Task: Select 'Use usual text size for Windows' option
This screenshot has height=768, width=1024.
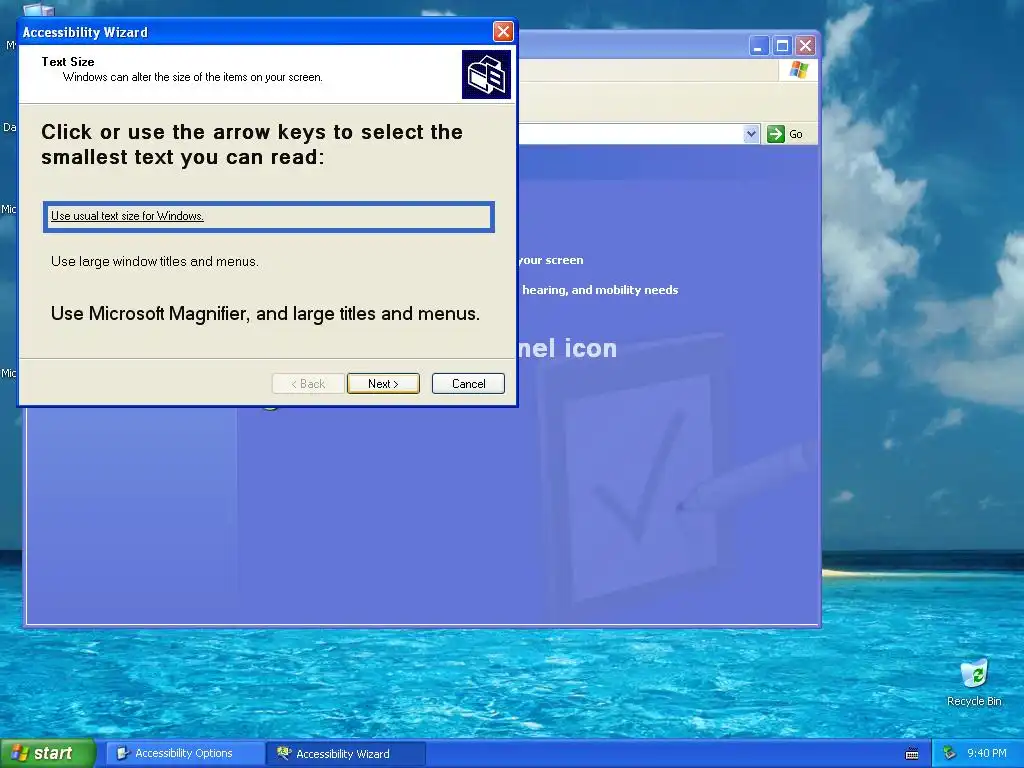Action: pos(269,217)
